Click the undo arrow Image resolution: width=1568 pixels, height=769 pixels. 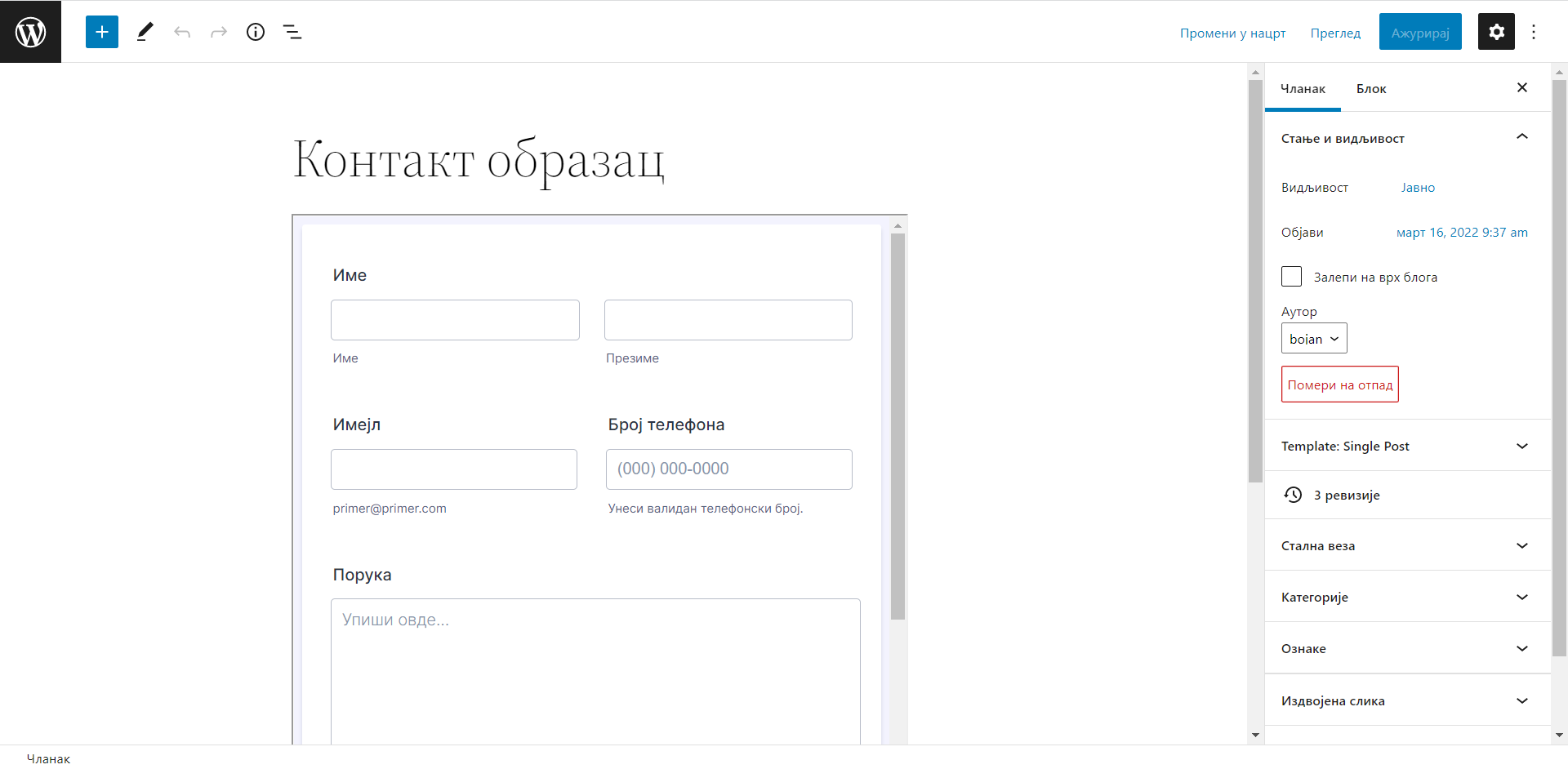[x=182, y=32]
